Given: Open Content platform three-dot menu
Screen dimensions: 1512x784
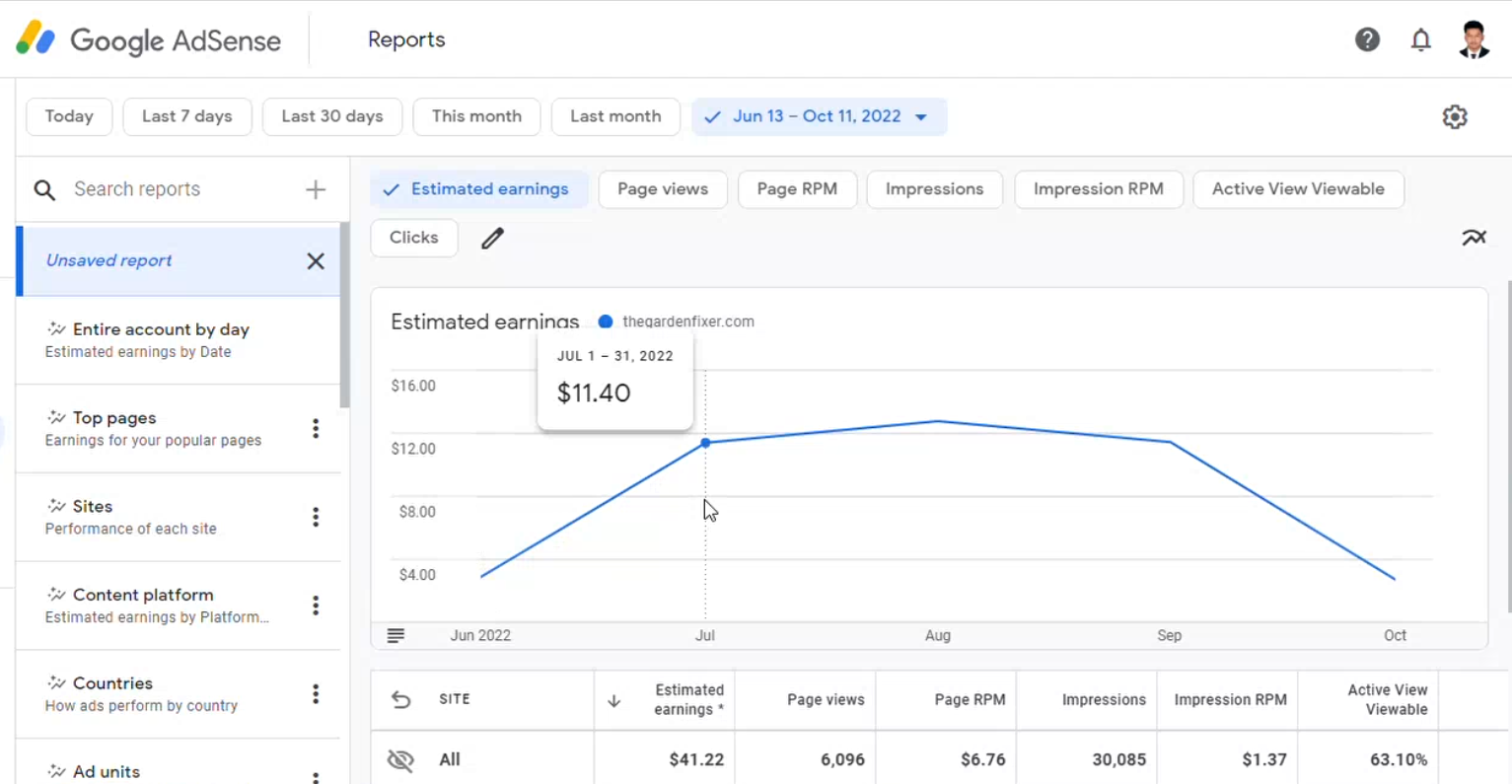Looking at the screenshot, I should 316,606.
